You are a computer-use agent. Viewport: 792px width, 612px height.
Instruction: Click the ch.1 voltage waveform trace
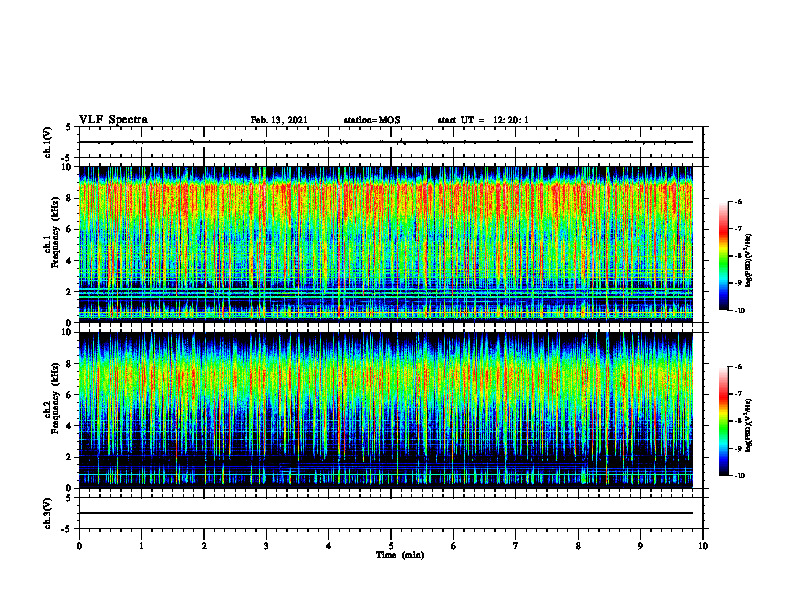(385, 142)
